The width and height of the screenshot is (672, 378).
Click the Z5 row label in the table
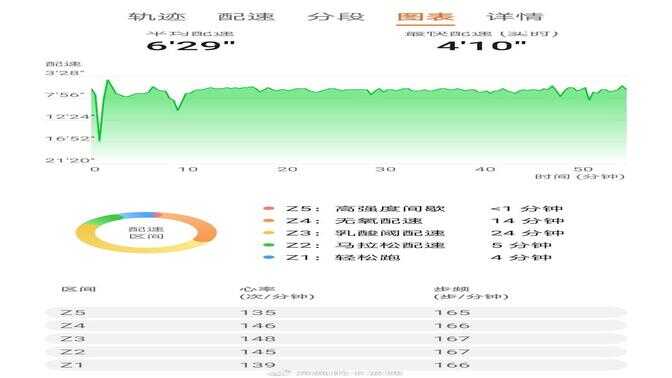(72, 312)
